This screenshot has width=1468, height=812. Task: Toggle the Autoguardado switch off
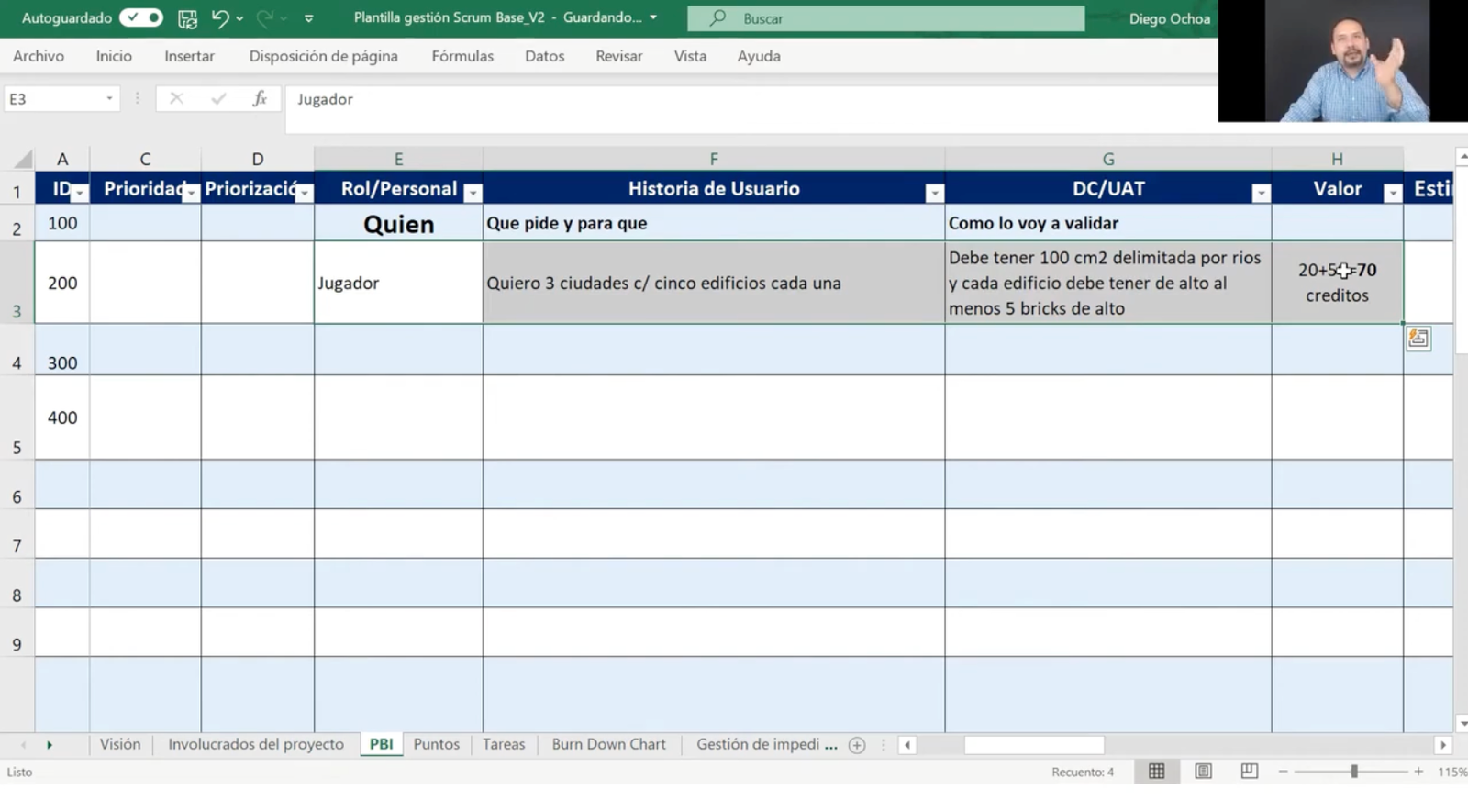(141, 17)
